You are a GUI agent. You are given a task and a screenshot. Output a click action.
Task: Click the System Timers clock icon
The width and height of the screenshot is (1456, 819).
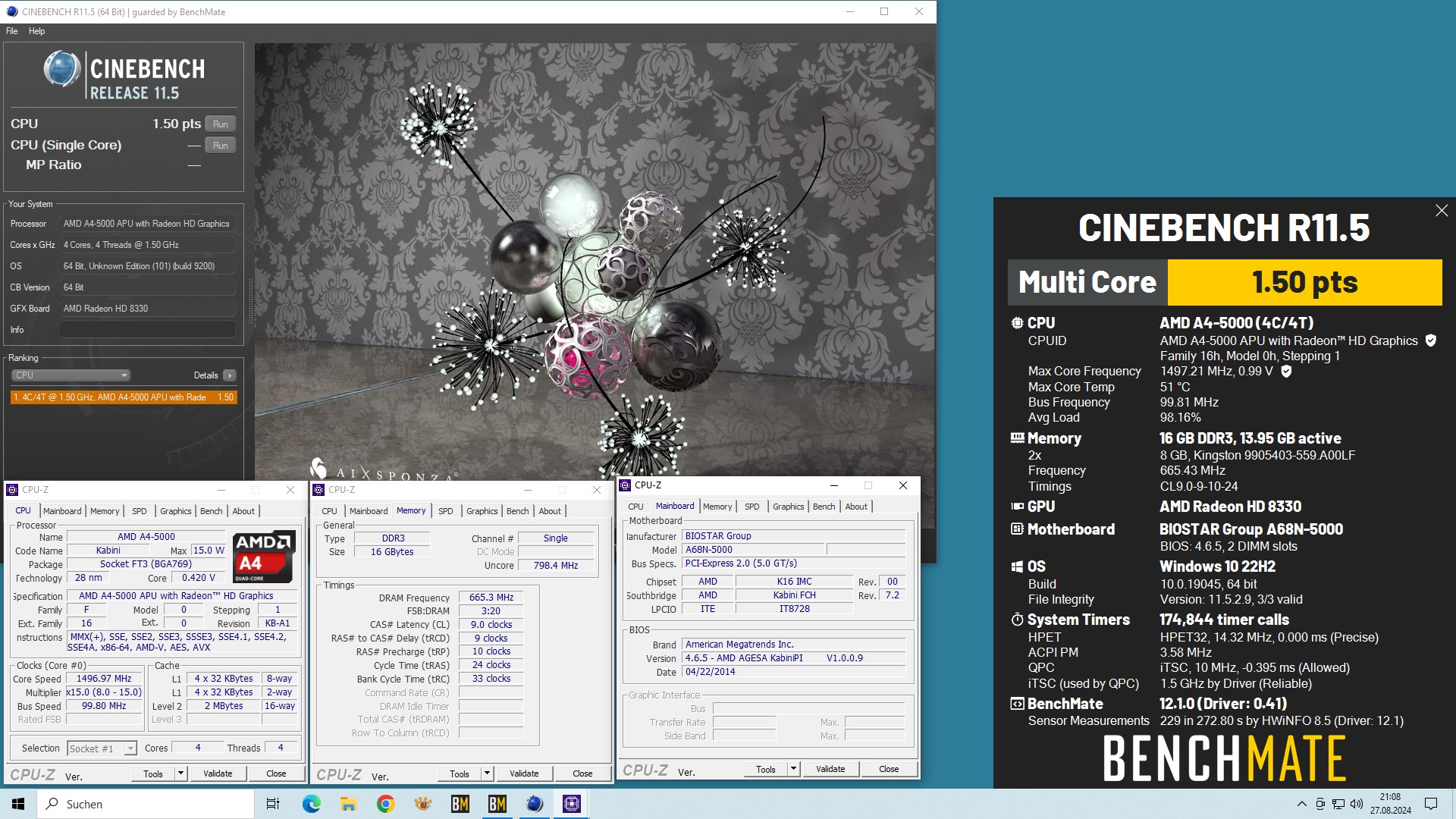click(x=1017, y=620)
